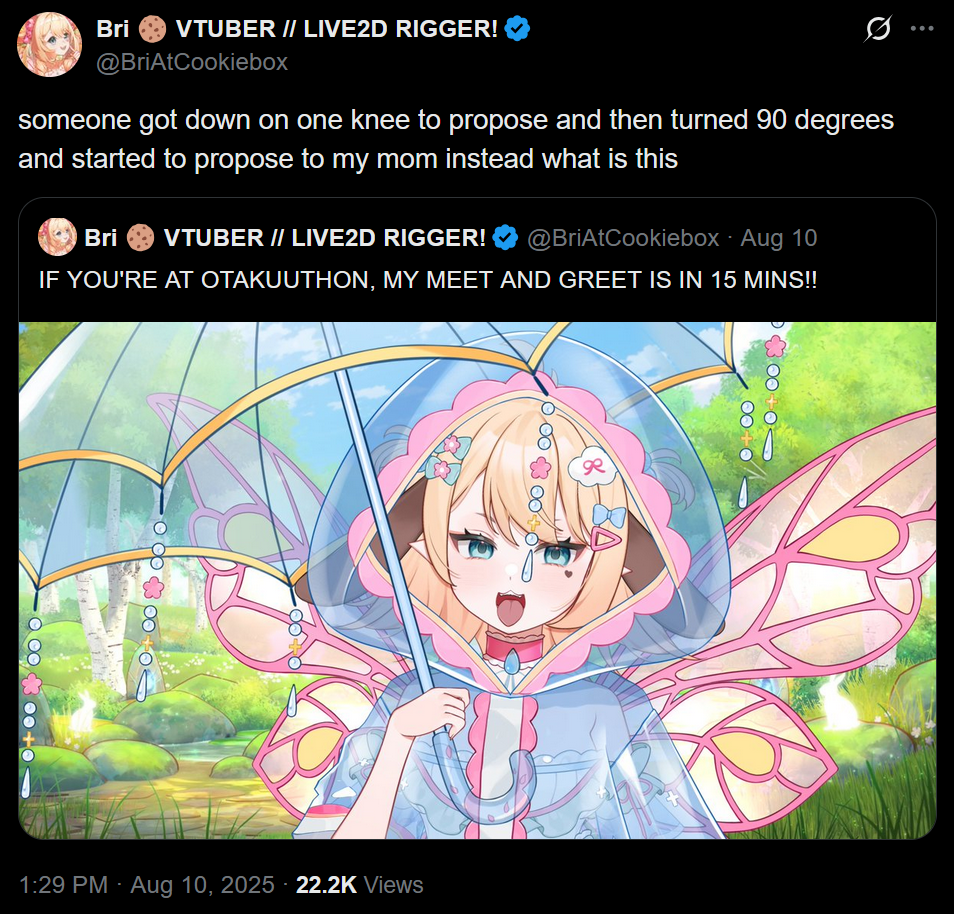Click the main display name Bri VTUBER // LIVE2D RIGGER!
Screen dimensions: 954x914
tap(298, 29)
